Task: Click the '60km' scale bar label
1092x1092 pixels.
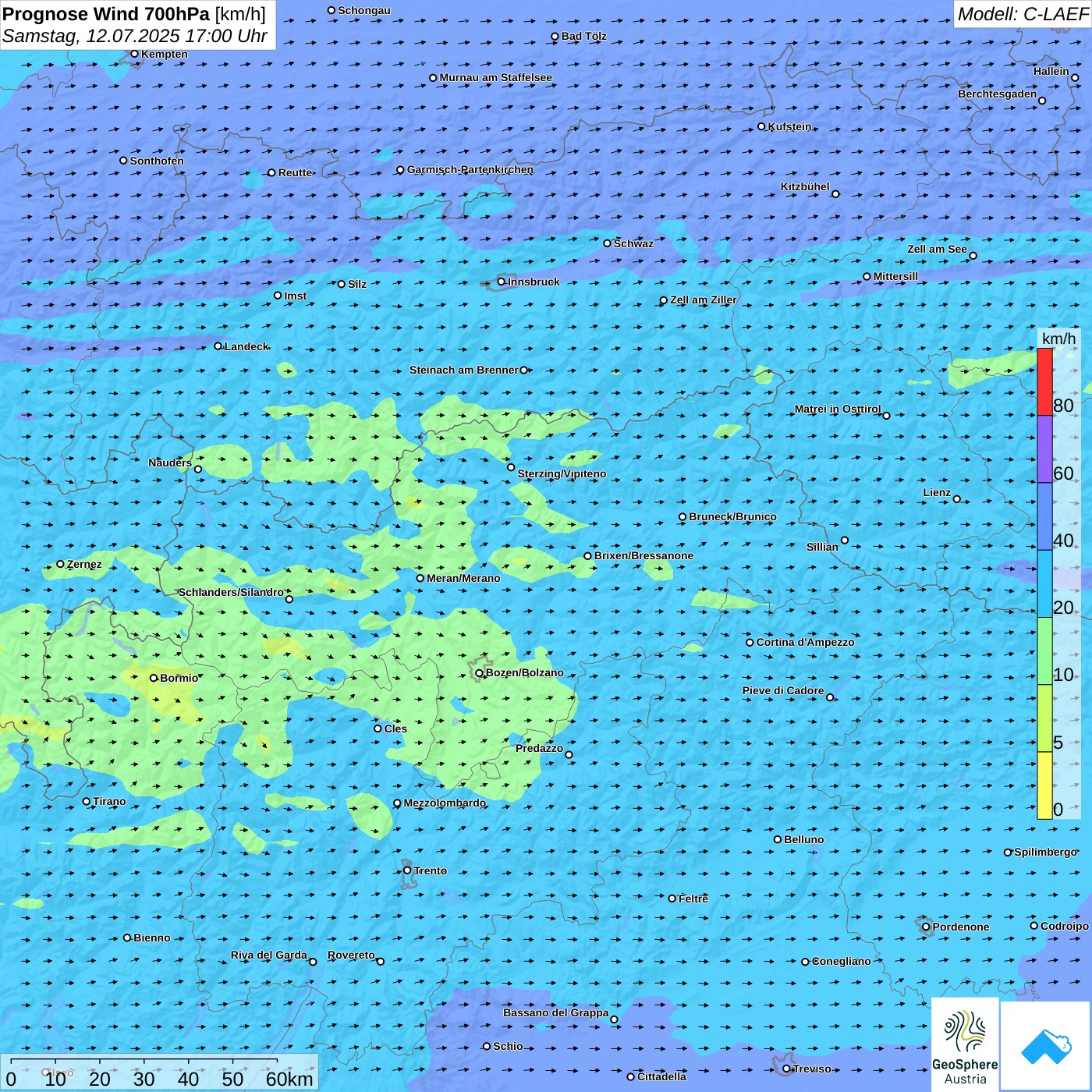Action: pos(289,1079)
